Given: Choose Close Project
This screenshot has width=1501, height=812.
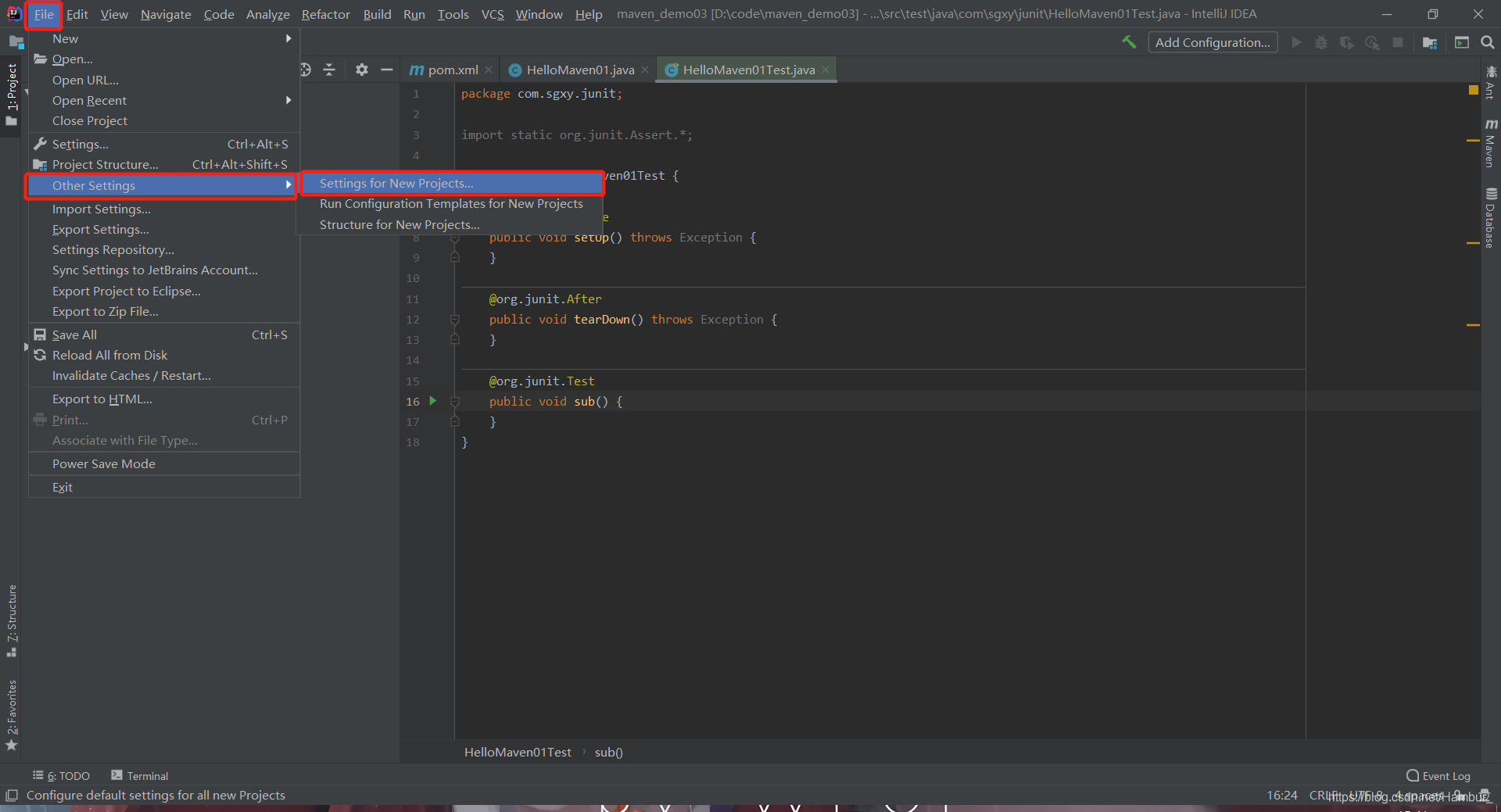Looking at the screenshot, I should 164,120.
